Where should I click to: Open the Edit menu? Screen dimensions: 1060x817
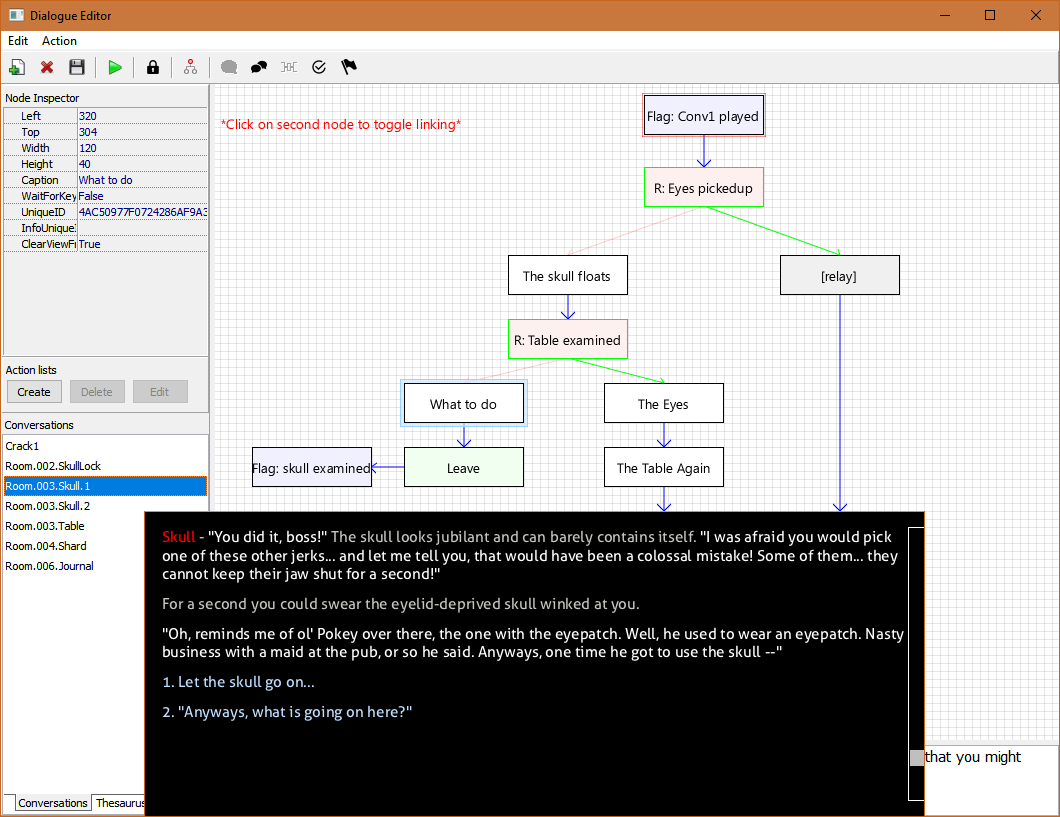coord(18,41)
